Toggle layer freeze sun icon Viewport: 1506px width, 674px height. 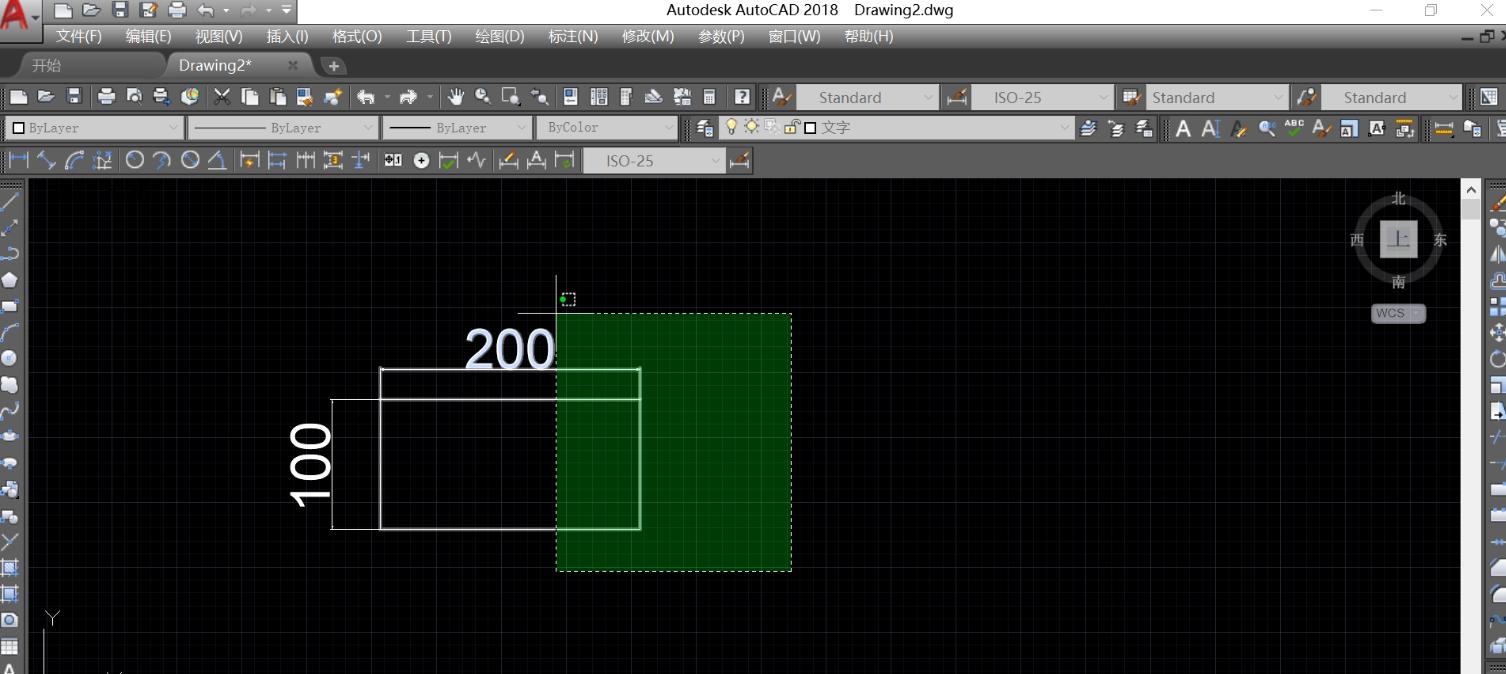(750, 127)
